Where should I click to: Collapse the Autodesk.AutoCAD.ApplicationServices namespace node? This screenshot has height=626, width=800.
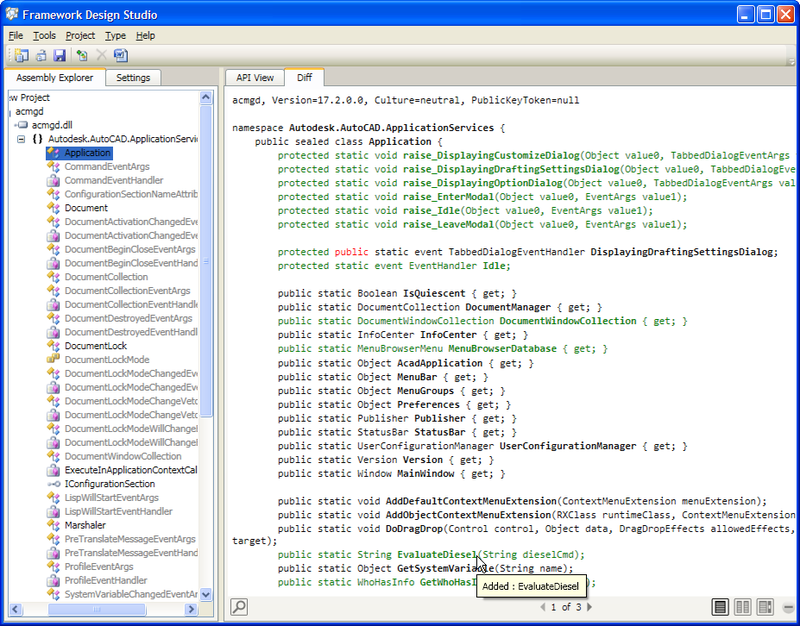(19, 139)
